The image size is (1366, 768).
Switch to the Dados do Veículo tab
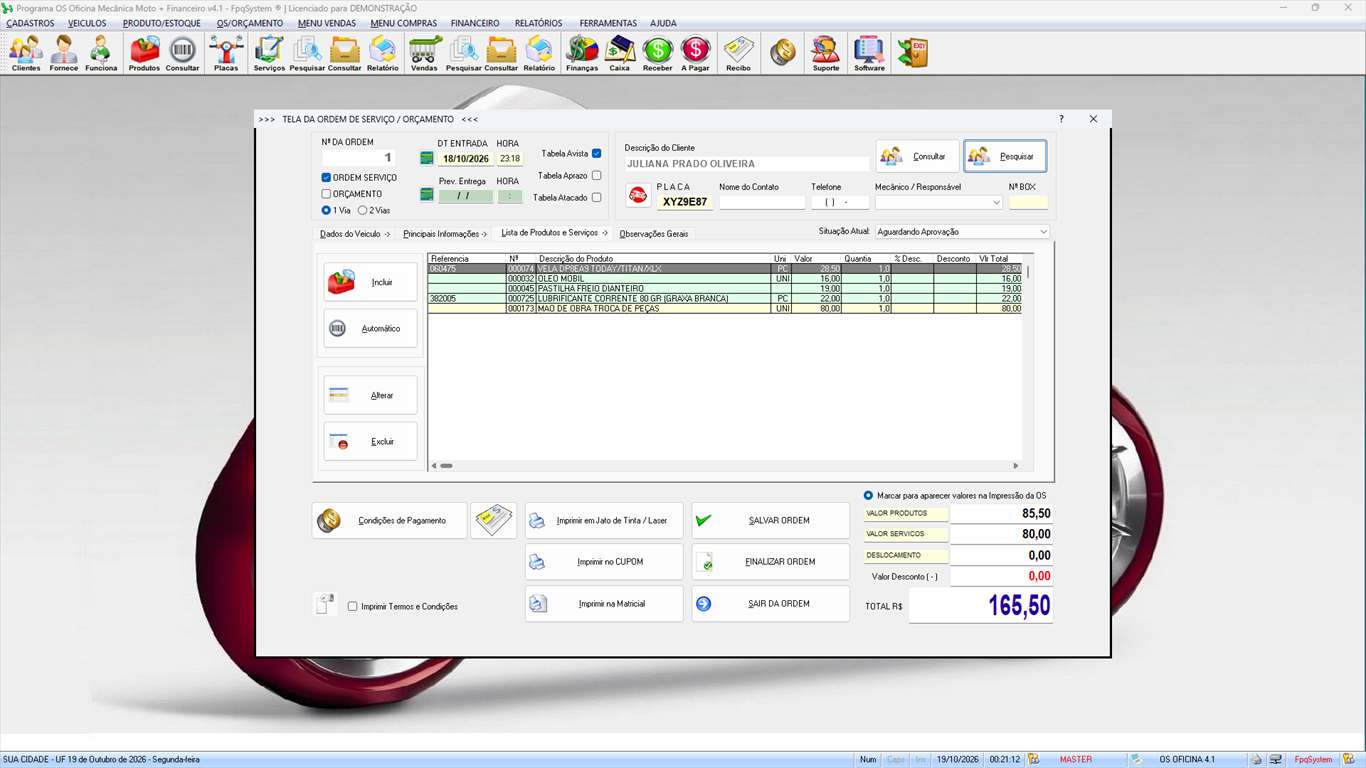point(355,234)
